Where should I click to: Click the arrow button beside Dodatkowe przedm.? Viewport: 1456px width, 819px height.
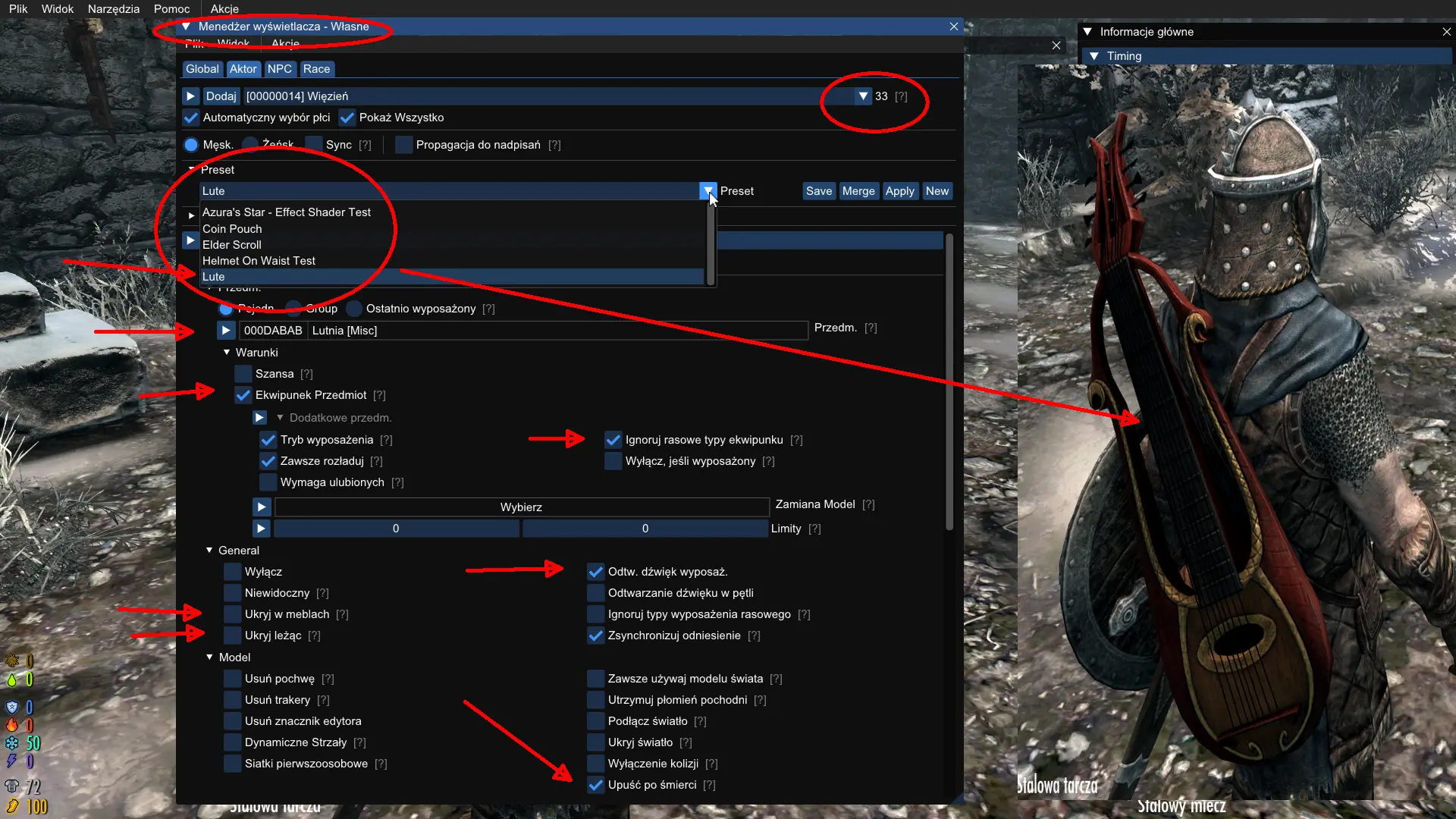click(260, 418)
